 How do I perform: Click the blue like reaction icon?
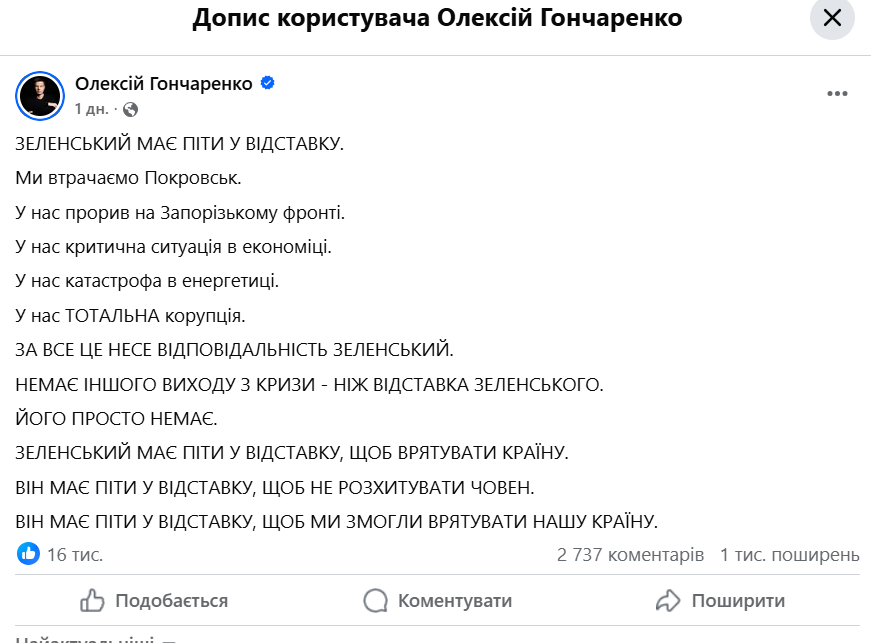[28, 553]
